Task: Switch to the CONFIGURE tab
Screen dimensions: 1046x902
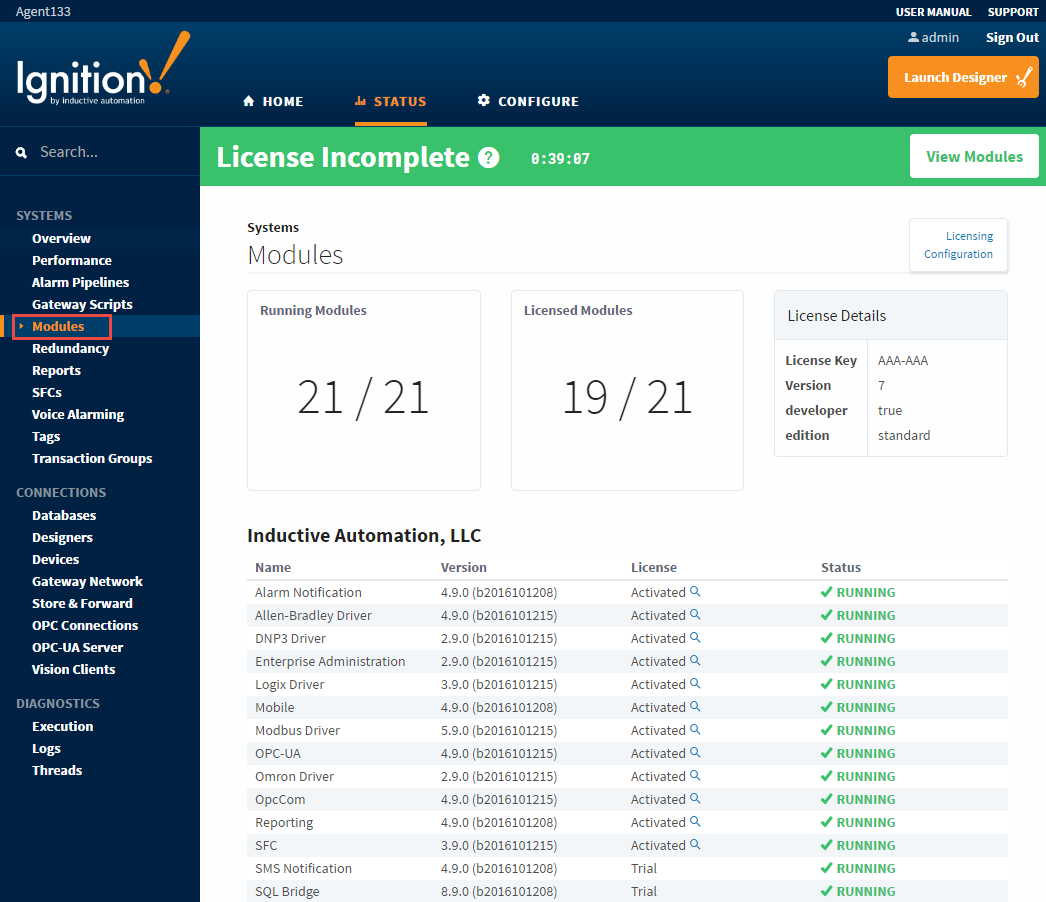Action: tap(540, 100)
